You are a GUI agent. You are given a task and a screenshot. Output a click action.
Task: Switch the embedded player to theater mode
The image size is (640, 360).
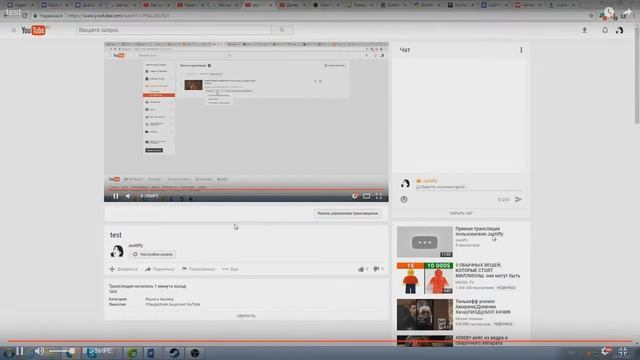tap(367, 196)
